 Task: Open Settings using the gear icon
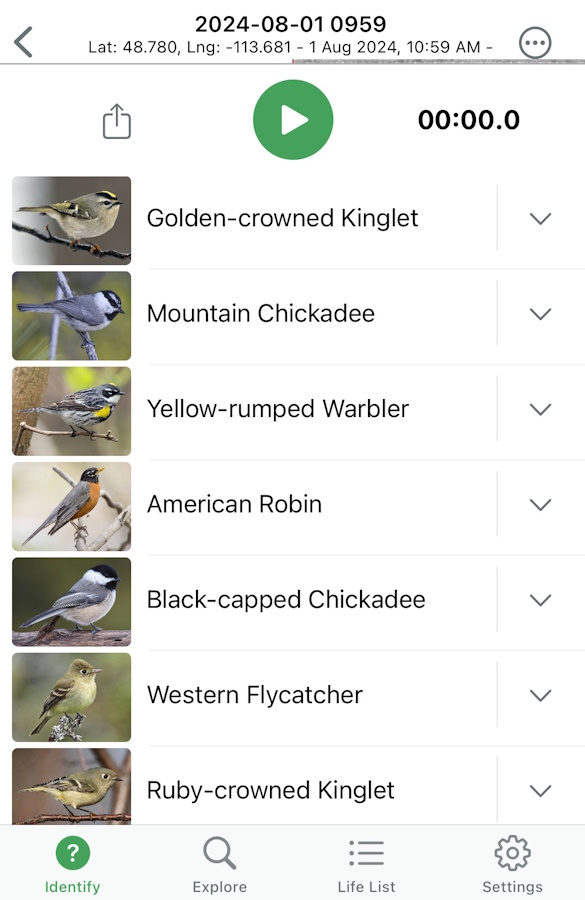[x=512, y=853]
